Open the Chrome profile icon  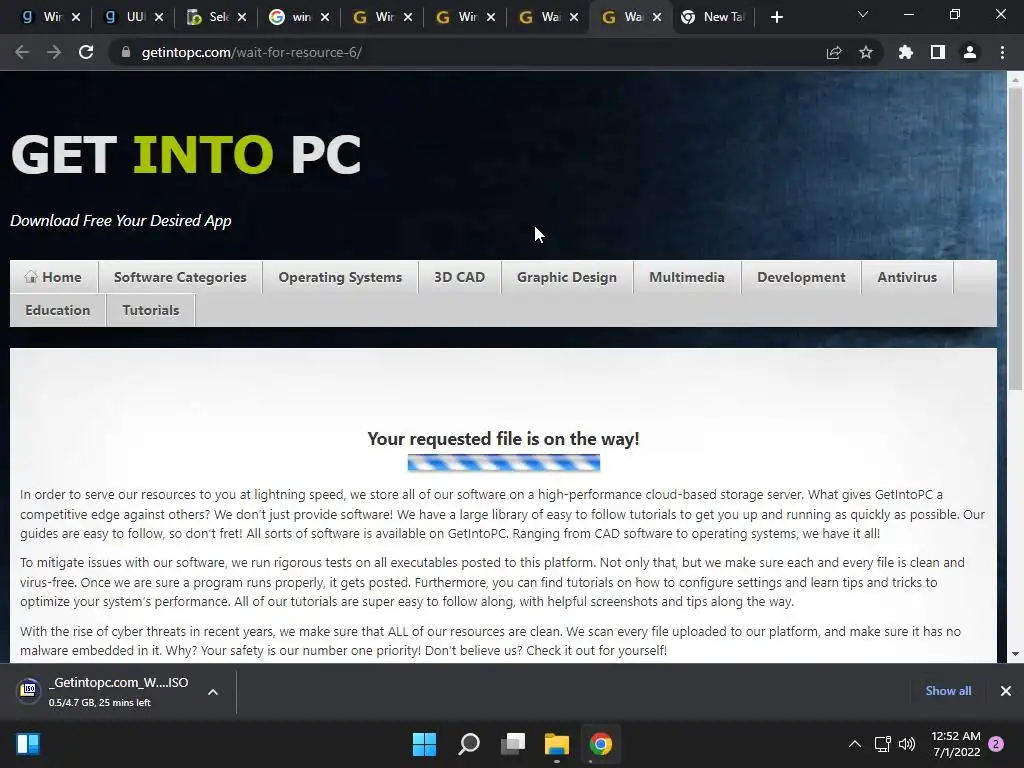pos(970,52)
